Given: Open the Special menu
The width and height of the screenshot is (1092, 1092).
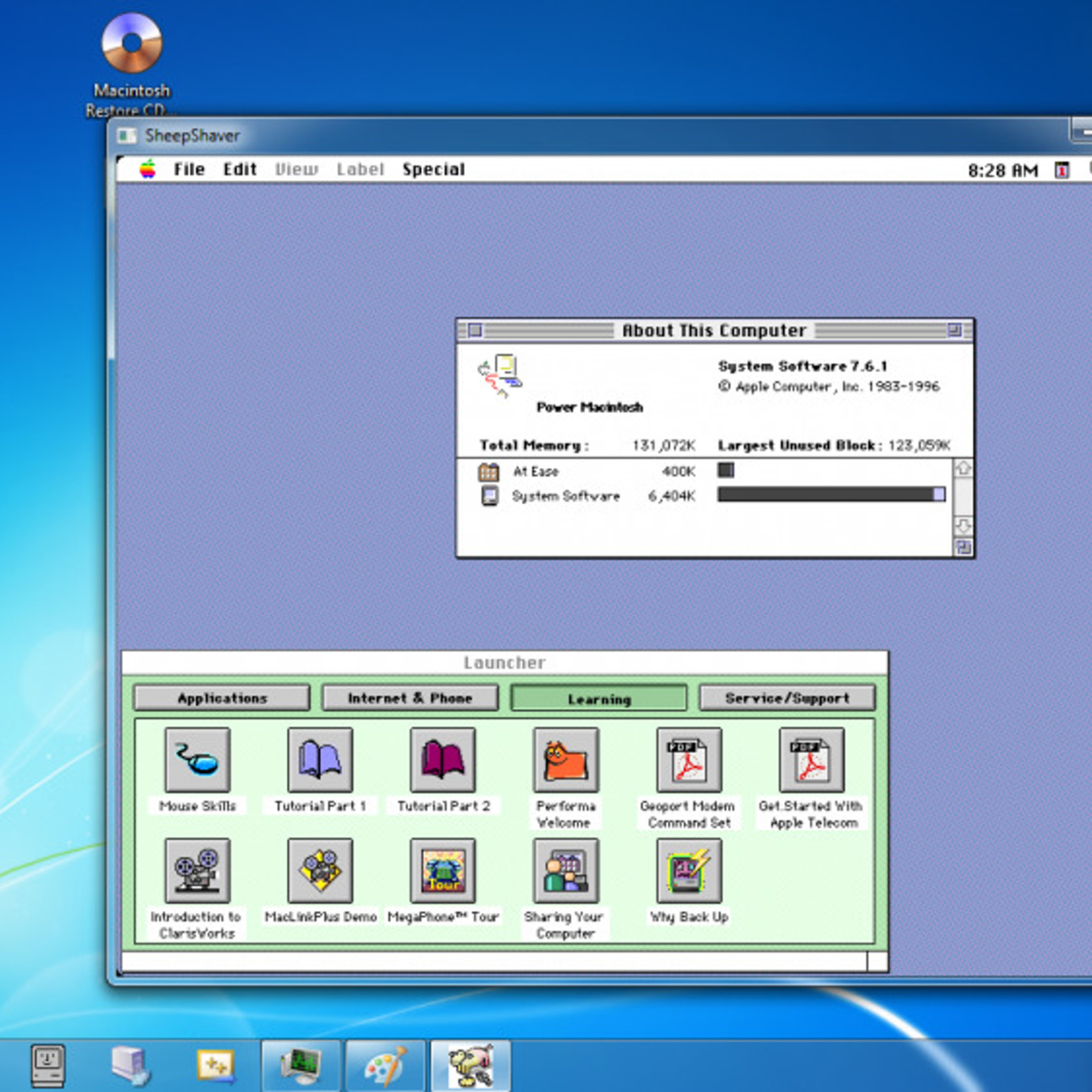Looking at the screenshot, I should point(433,169).
